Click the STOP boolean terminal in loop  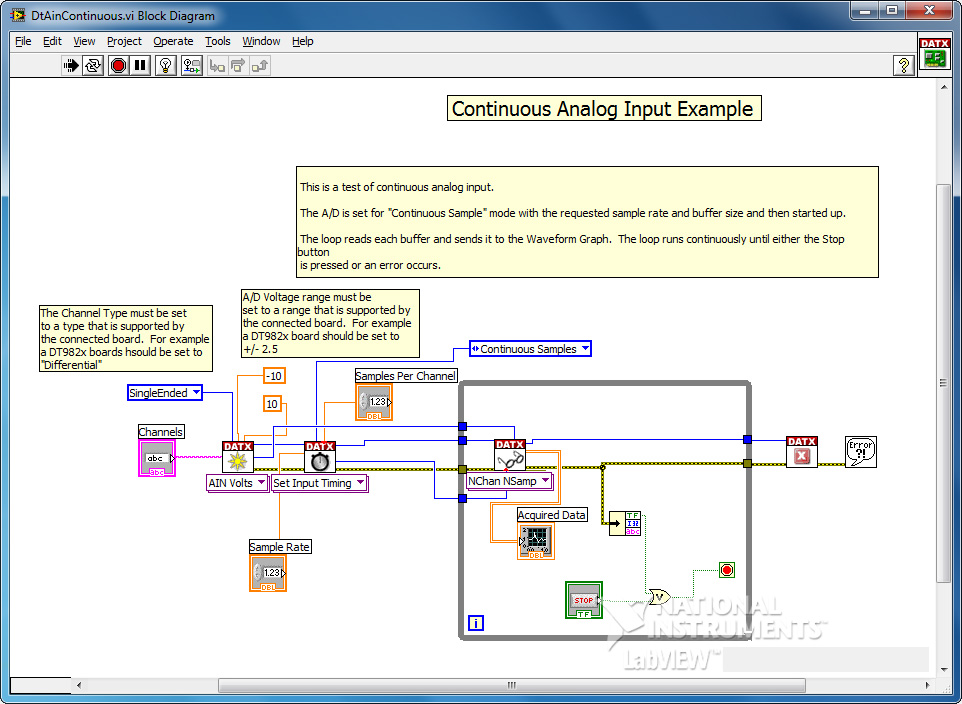click(x=584, y=600)
